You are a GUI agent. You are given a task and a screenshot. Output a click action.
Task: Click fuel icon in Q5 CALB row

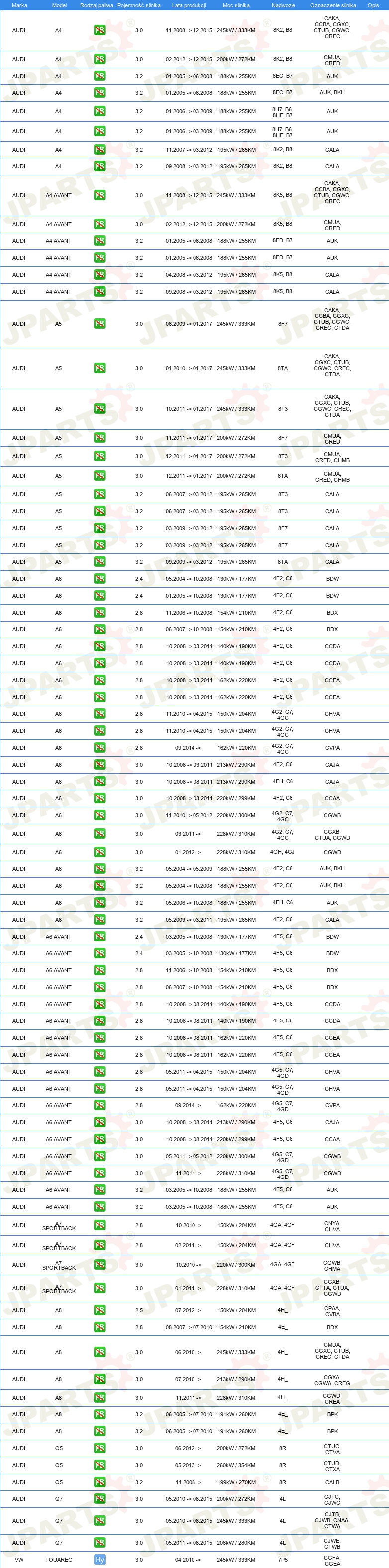(x=99, y=1482)
